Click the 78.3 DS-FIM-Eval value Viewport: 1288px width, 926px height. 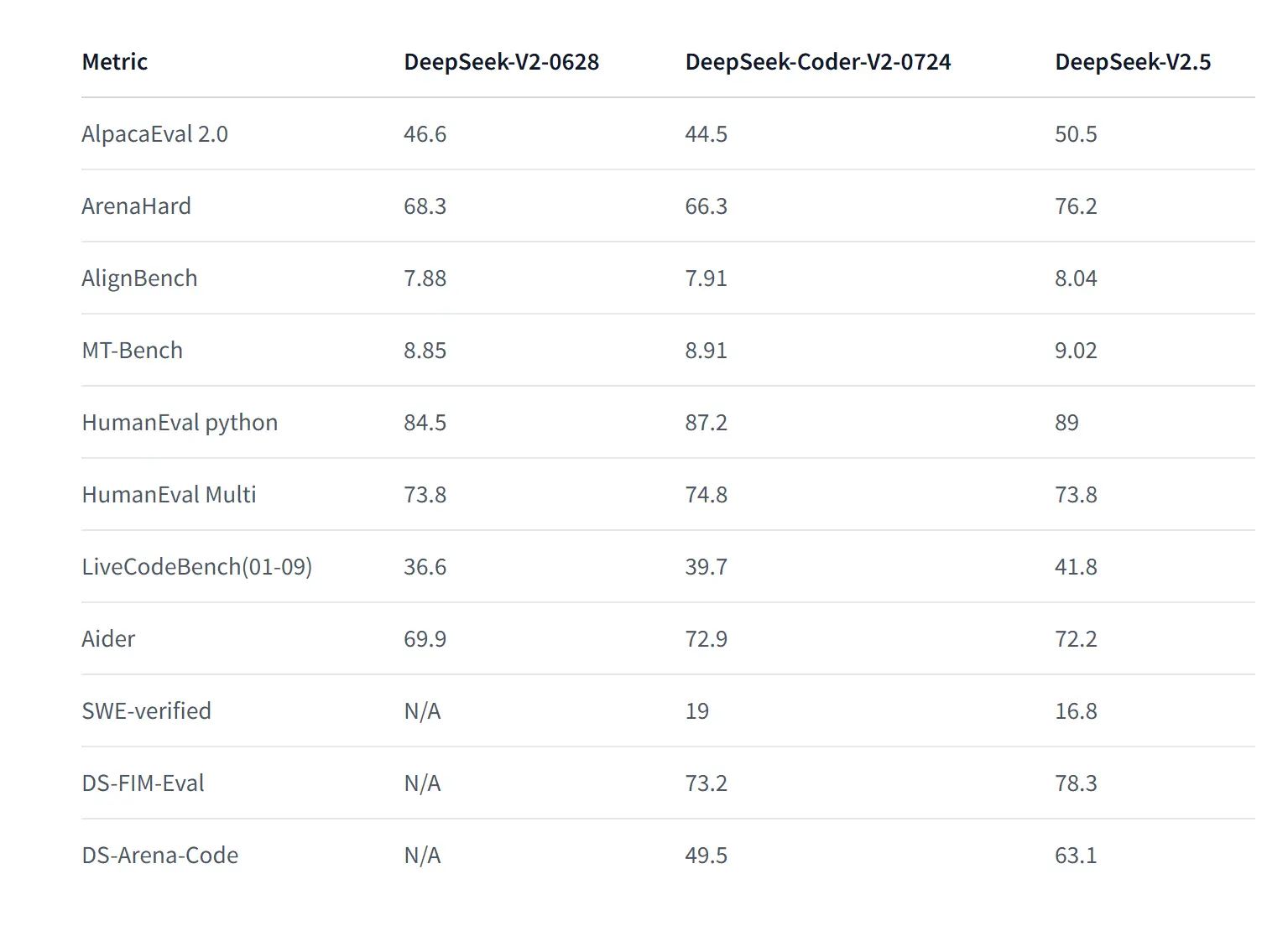(x=1076, y=783)
